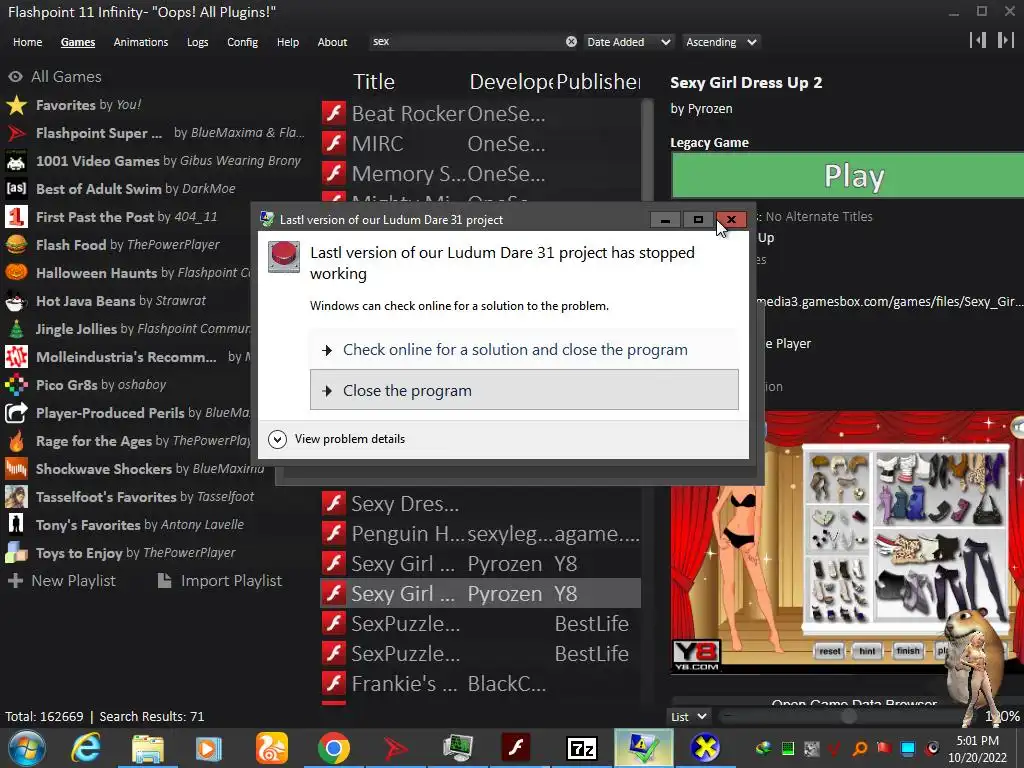1024x768 pixels.
Task: Select Pico Gr8s playlist icon
Action: pos(16,385)
